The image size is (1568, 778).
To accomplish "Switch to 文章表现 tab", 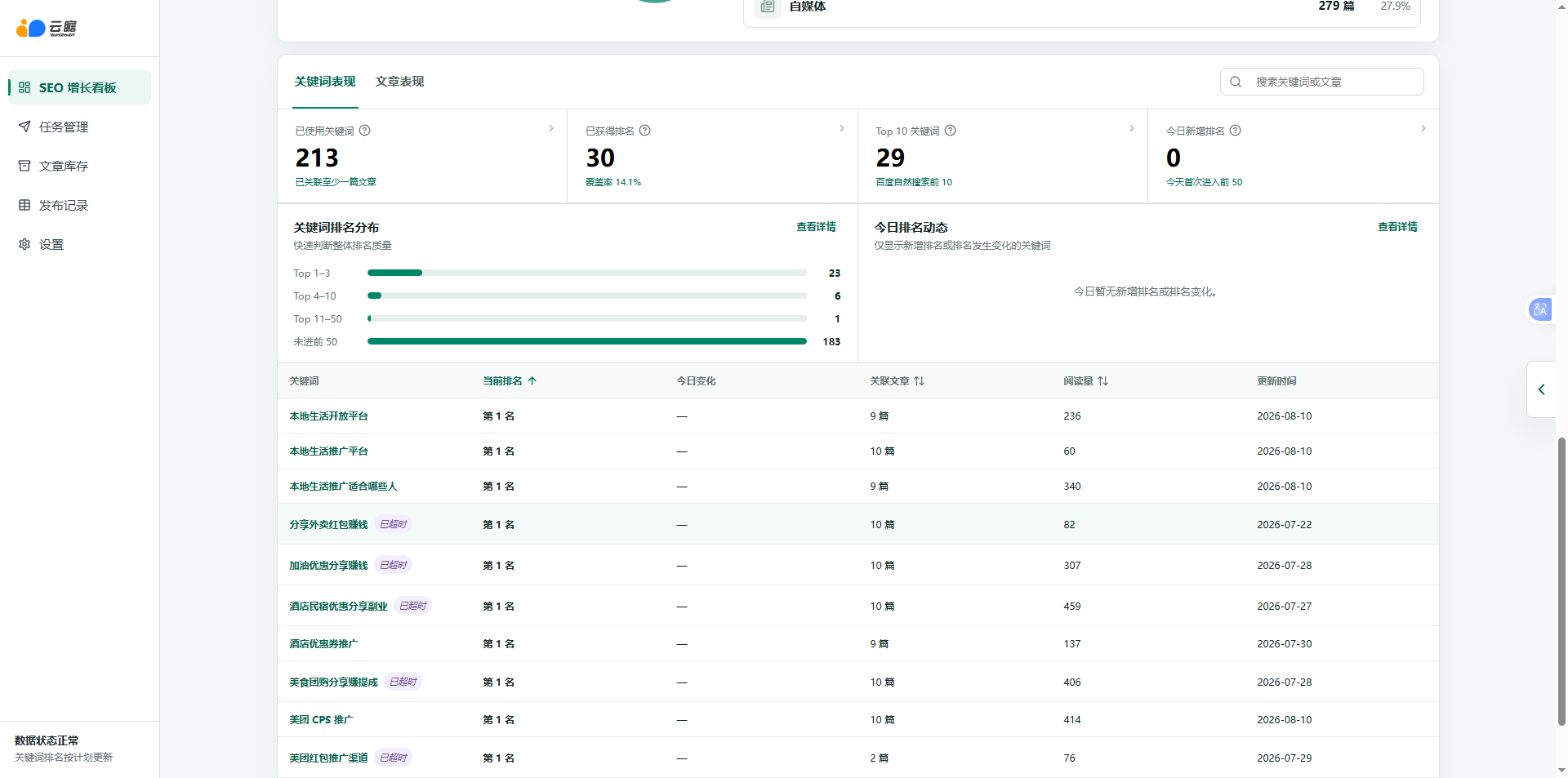I will 400,82.
